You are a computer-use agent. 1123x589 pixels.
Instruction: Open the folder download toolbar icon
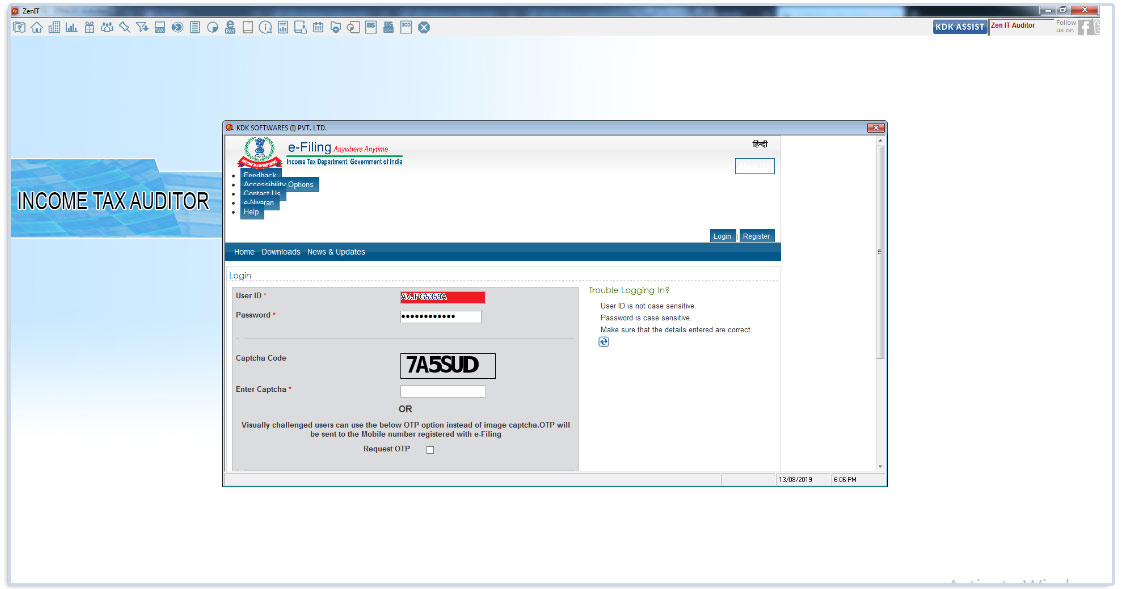pyautogui.click(x=335, y=27)
